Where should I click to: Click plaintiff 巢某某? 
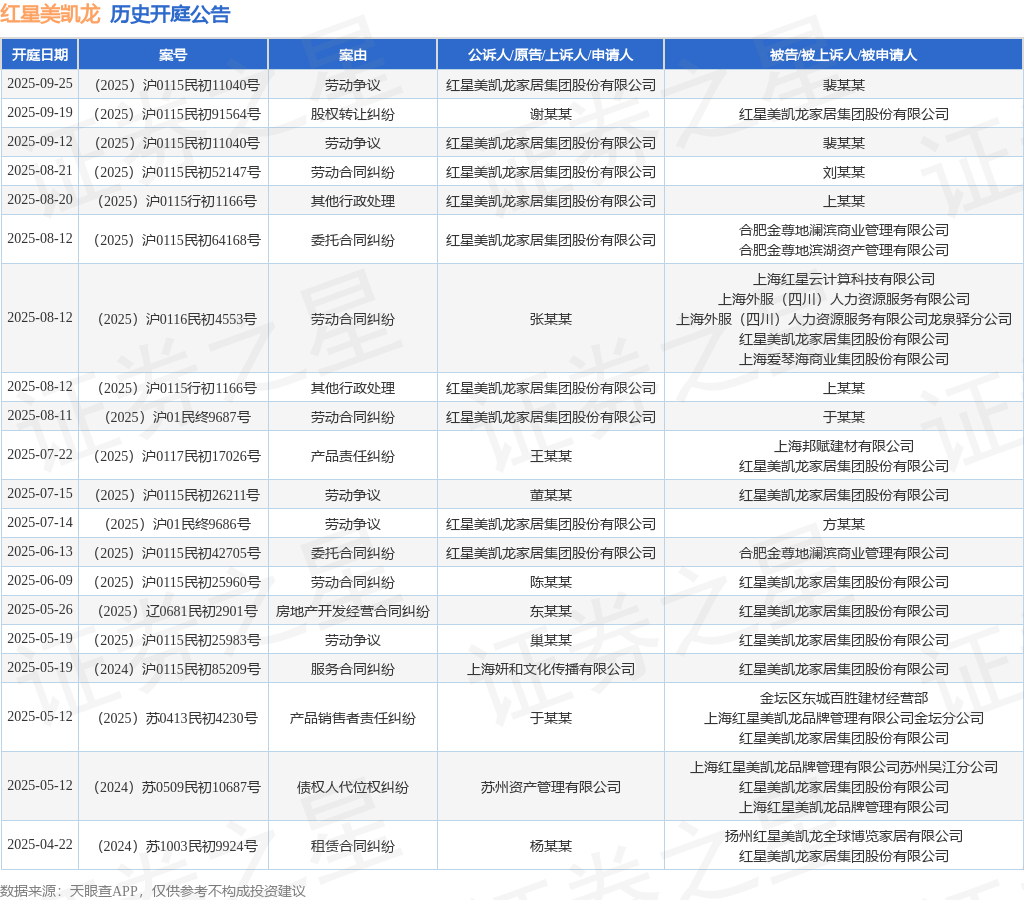point(551,641)
